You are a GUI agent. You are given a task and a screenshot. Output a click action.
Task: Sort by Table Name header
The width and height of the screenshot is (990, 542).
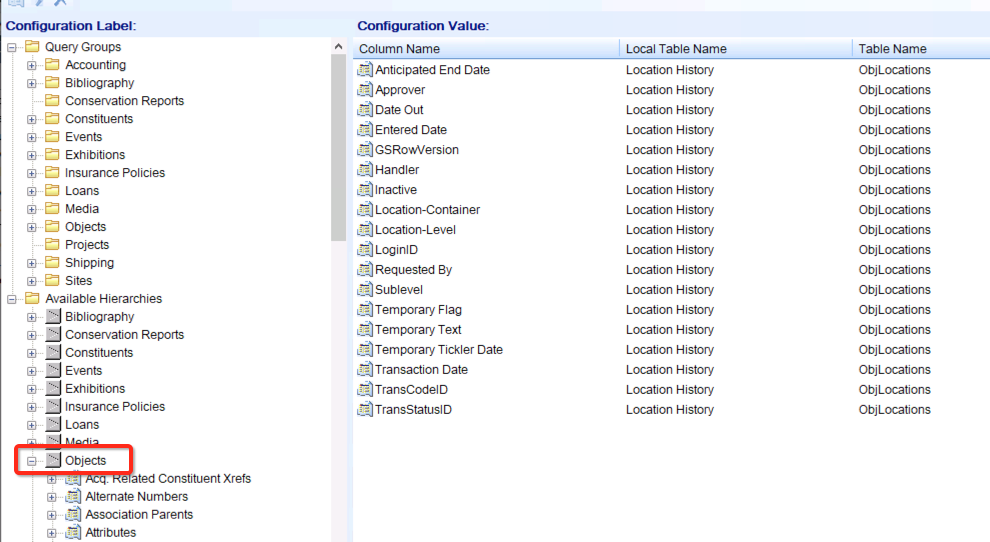coord(921,49)
